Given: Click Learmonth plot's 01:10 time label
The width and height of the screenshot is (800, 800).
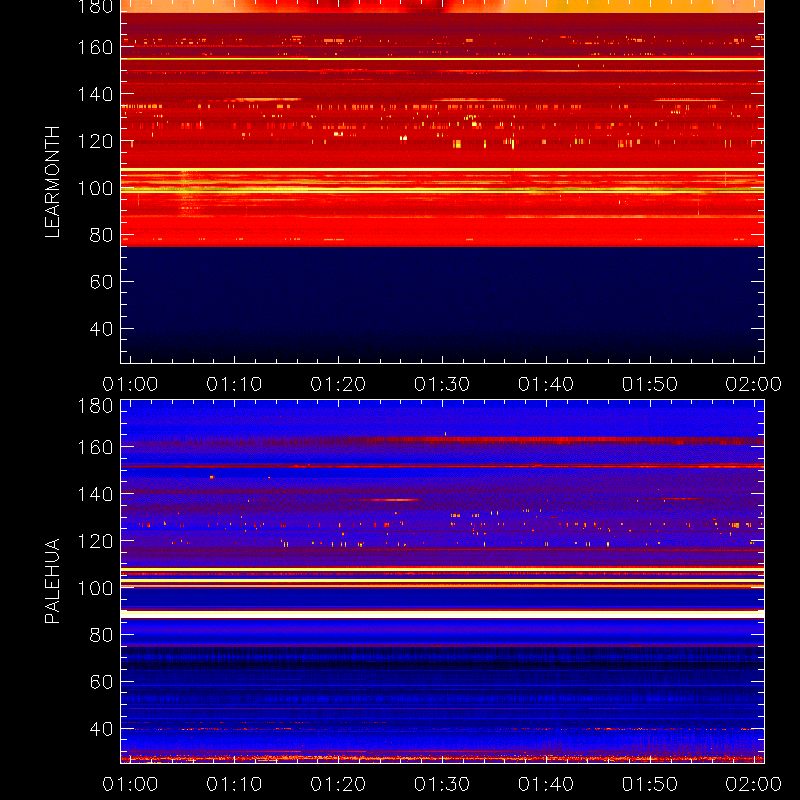Looking at the screenshot, I should point(234,384).
